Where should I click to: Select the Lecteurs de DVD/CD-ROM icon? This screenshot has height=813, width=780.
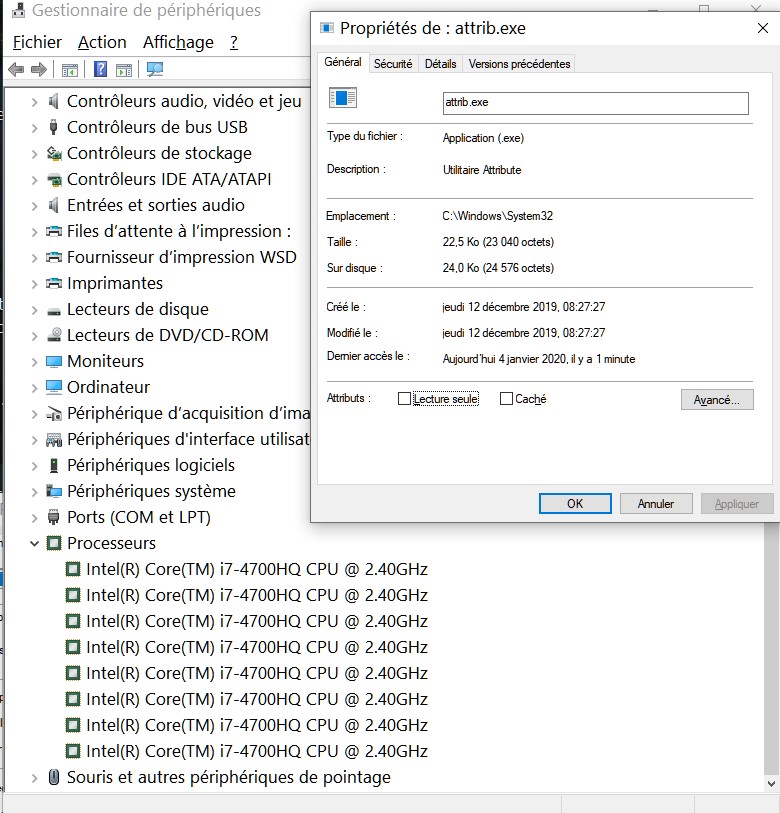tap(54, 335)
